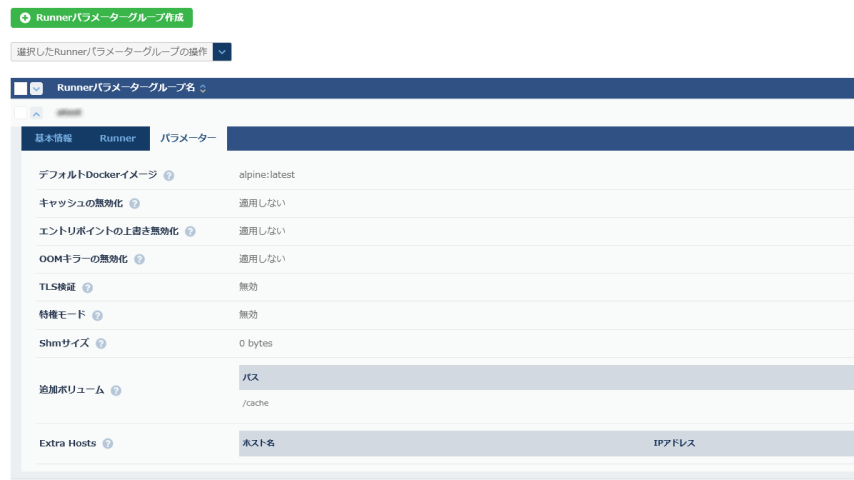Viewport: 854px width, 480px height.
Task: Switch to the 基本情報 tab
Action: 53,138
